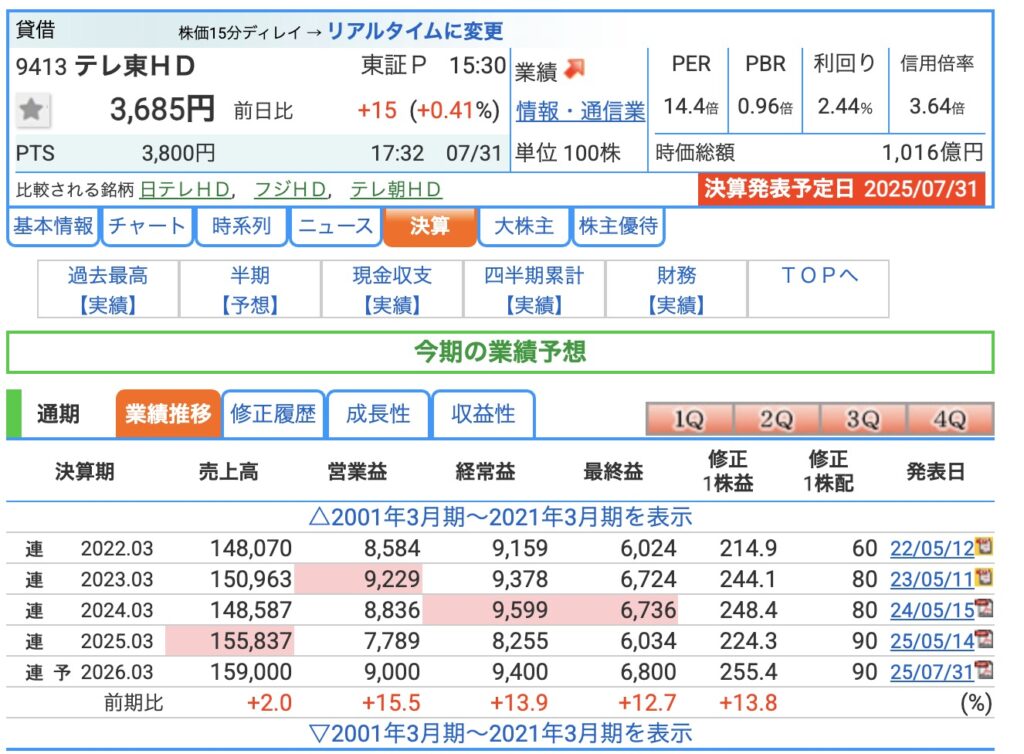
Task: Expand △2001年3月期〜2021年3月期を表示 at top
Action: click(x=500, y=517)
